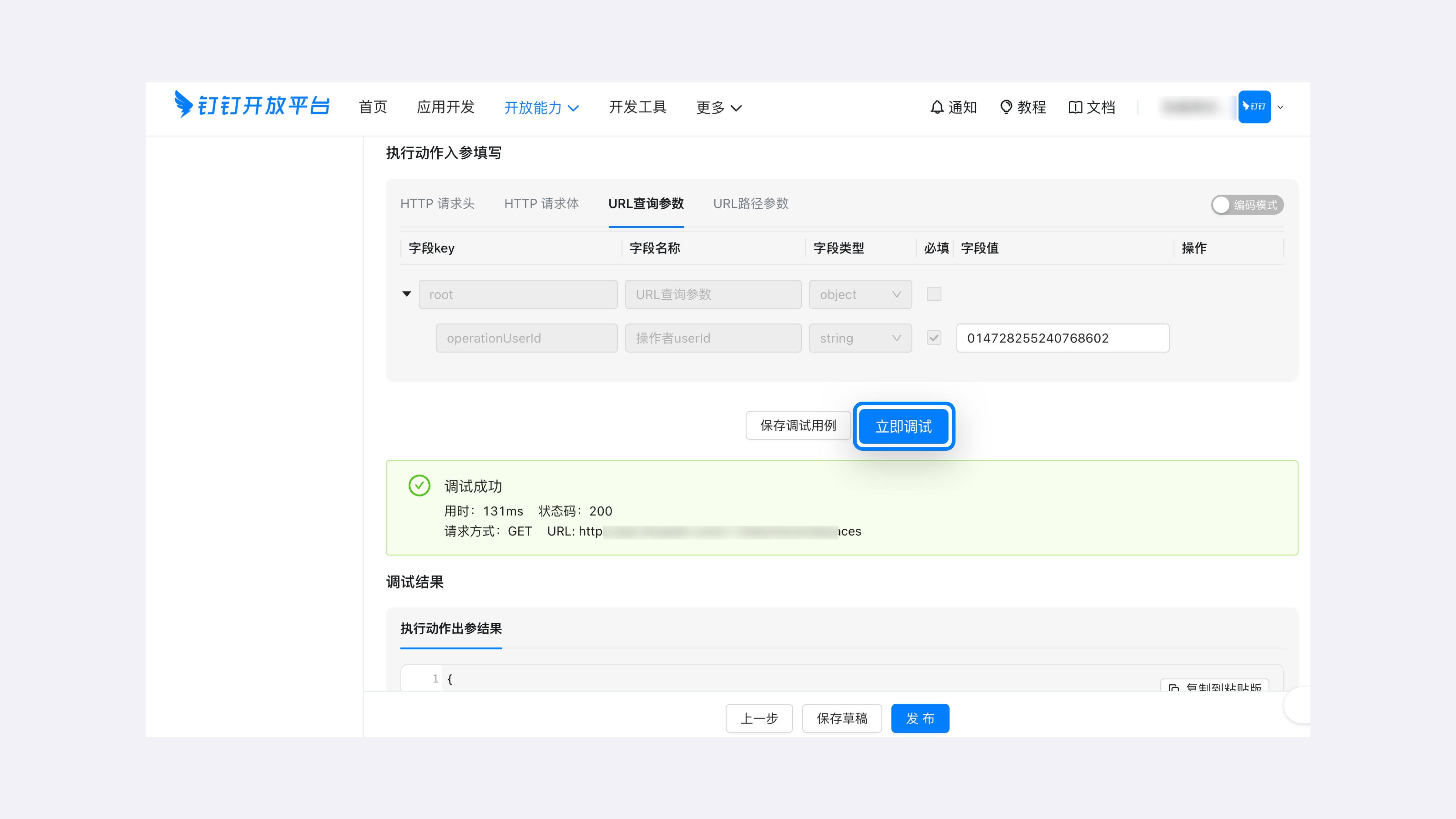Click the 用时: 131ms text
Screen dimensions: 1456x819
(483, 511)
